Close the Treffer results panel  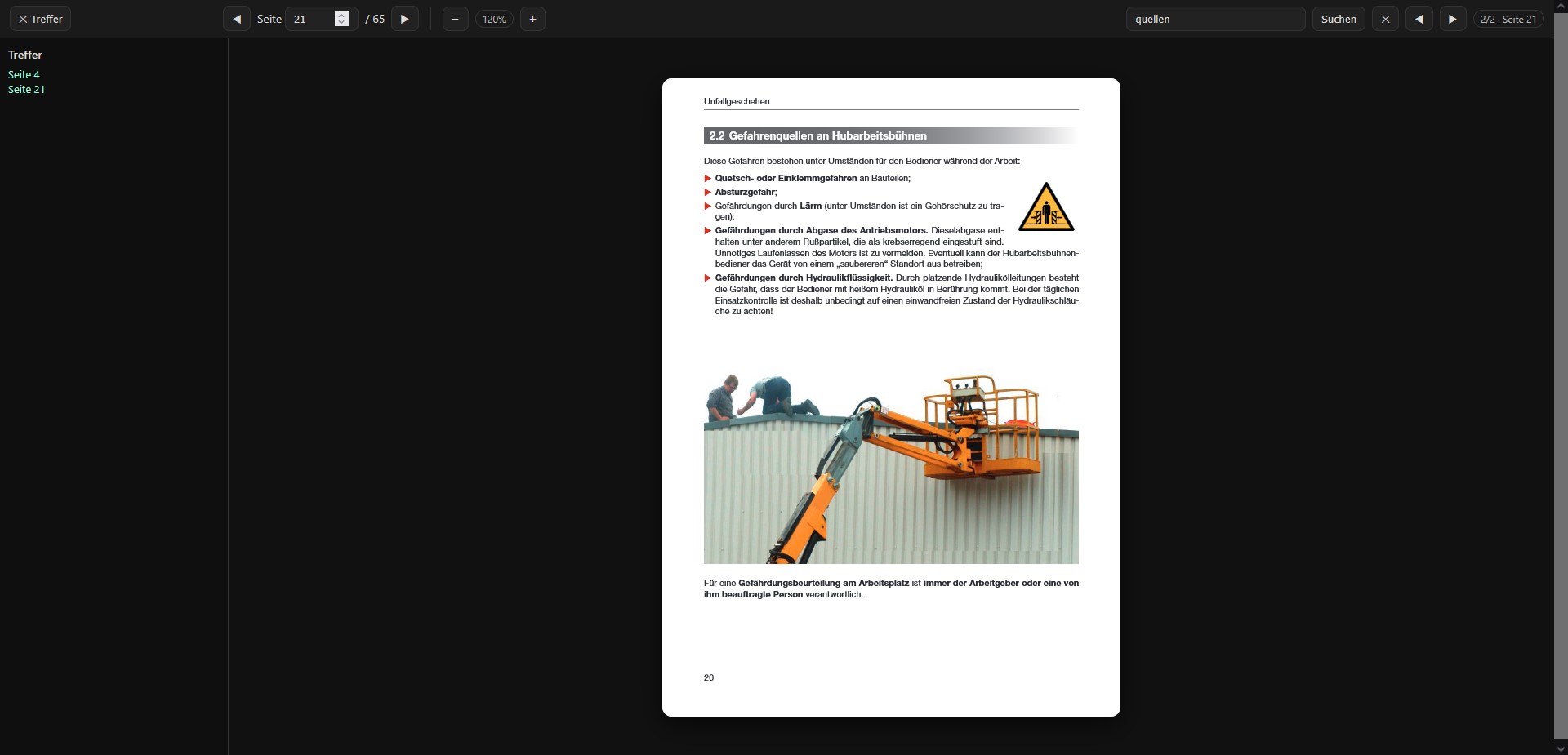40,19
